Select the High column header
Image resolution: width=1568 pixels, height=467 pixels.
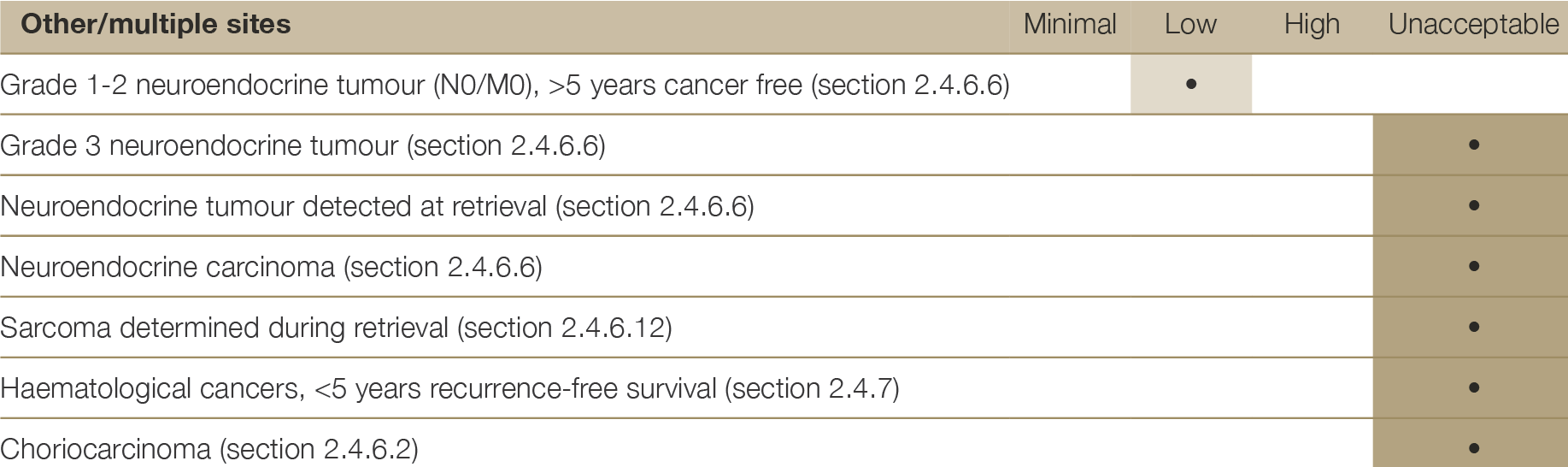pyautogui.click(x=1312, y=25)
